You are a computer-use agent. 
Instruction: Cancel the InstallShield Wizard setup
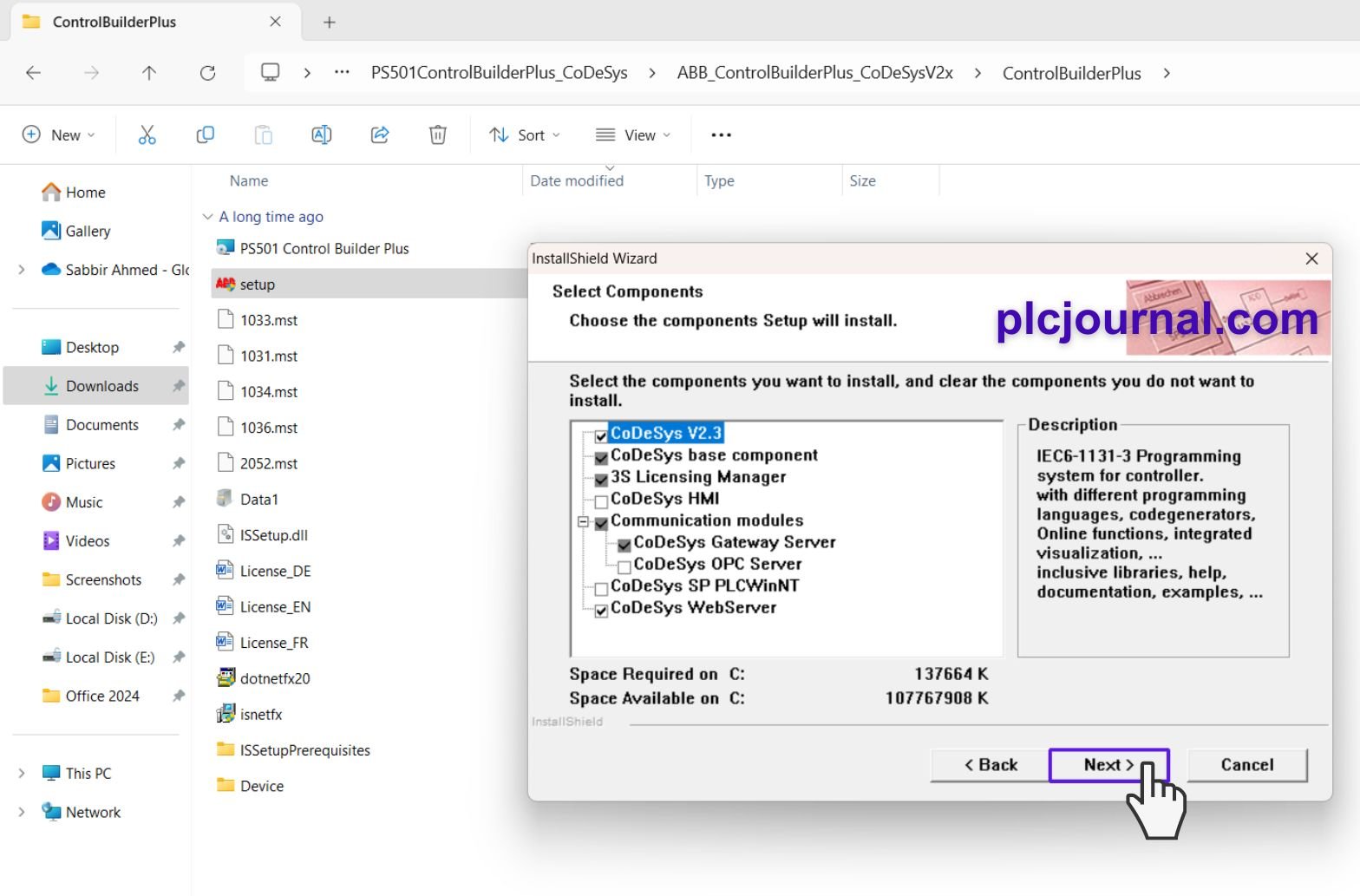tap(1247, 765)
